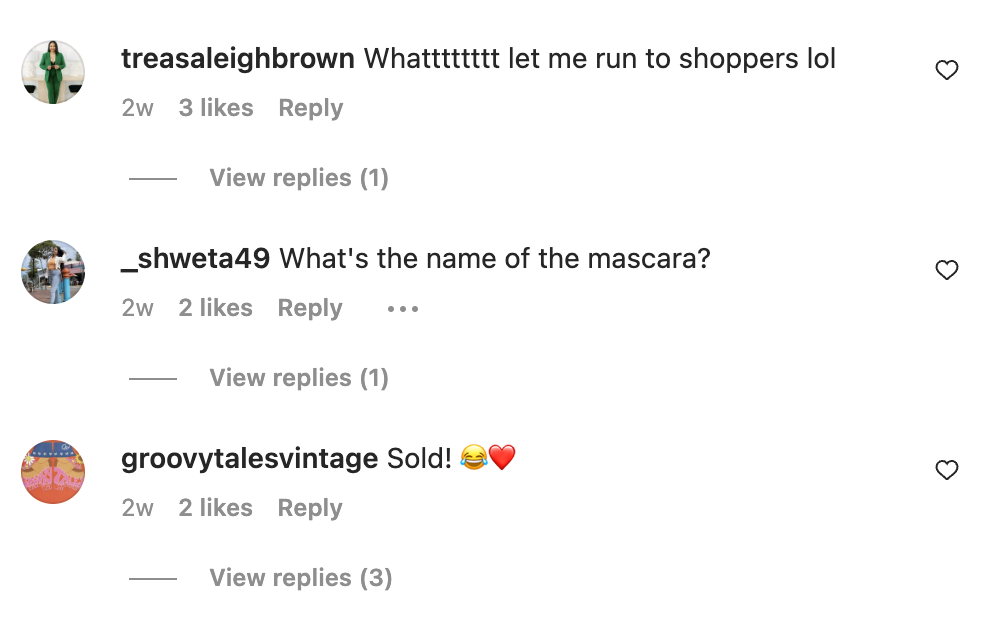Reply to treasaleighbrown's comment
Viewport: 984px width, 620px height.
[x=310, y=108]
